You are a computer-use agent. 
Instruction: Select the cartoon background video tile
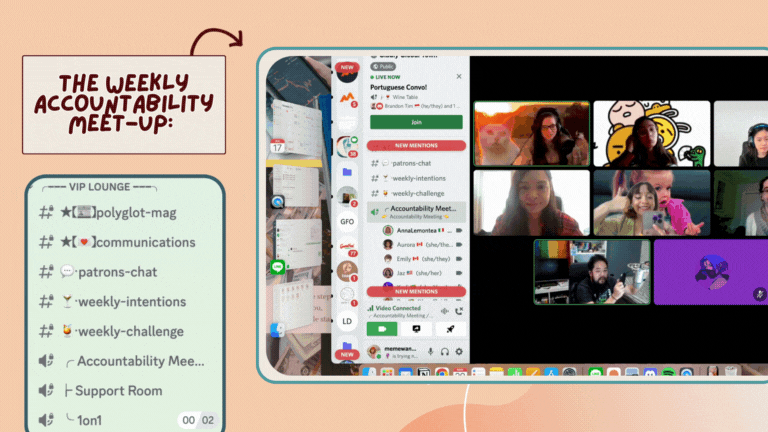click(652, 134)
